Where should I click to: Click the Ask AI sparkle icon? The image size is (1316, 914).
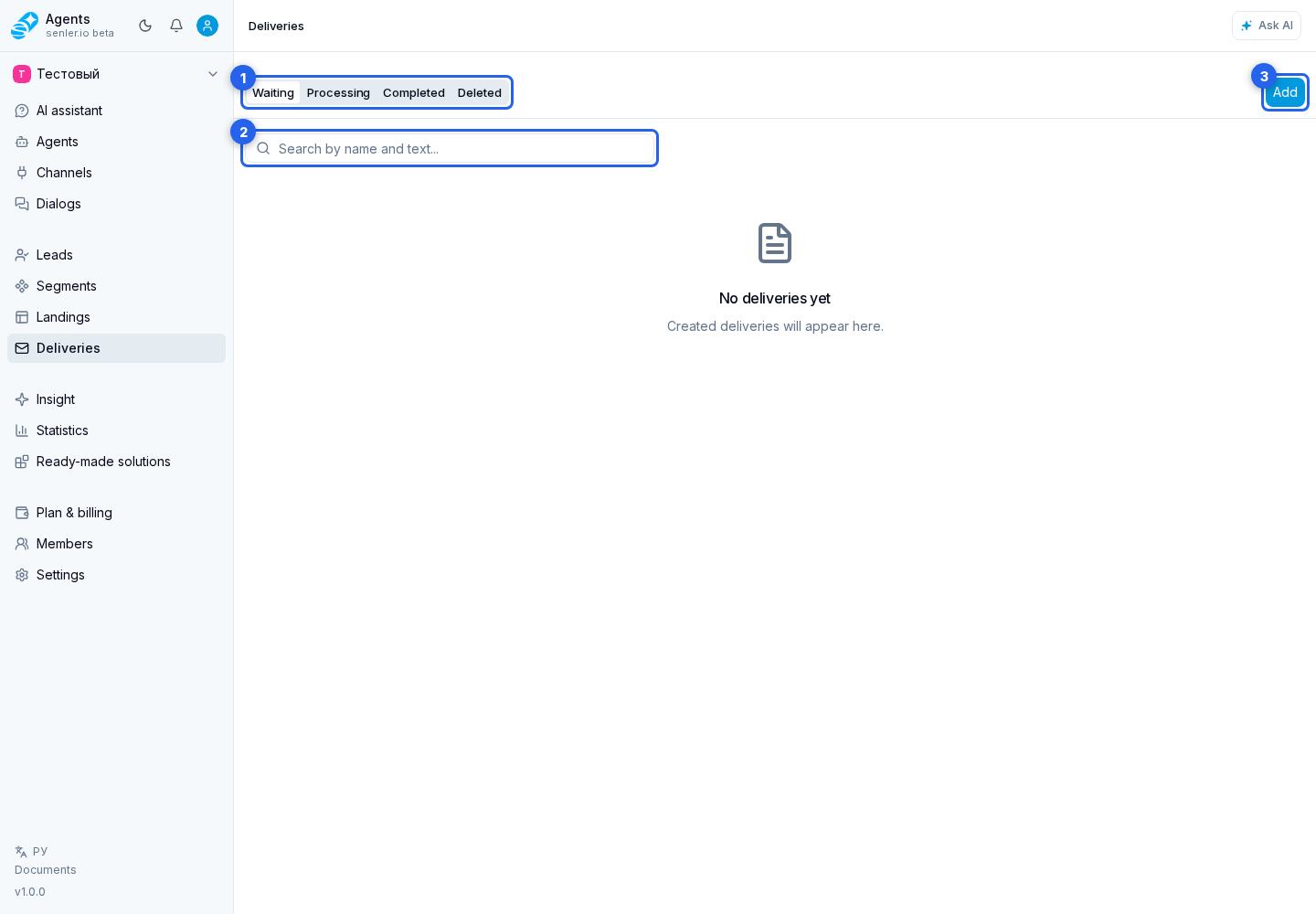pos(1247,26)
